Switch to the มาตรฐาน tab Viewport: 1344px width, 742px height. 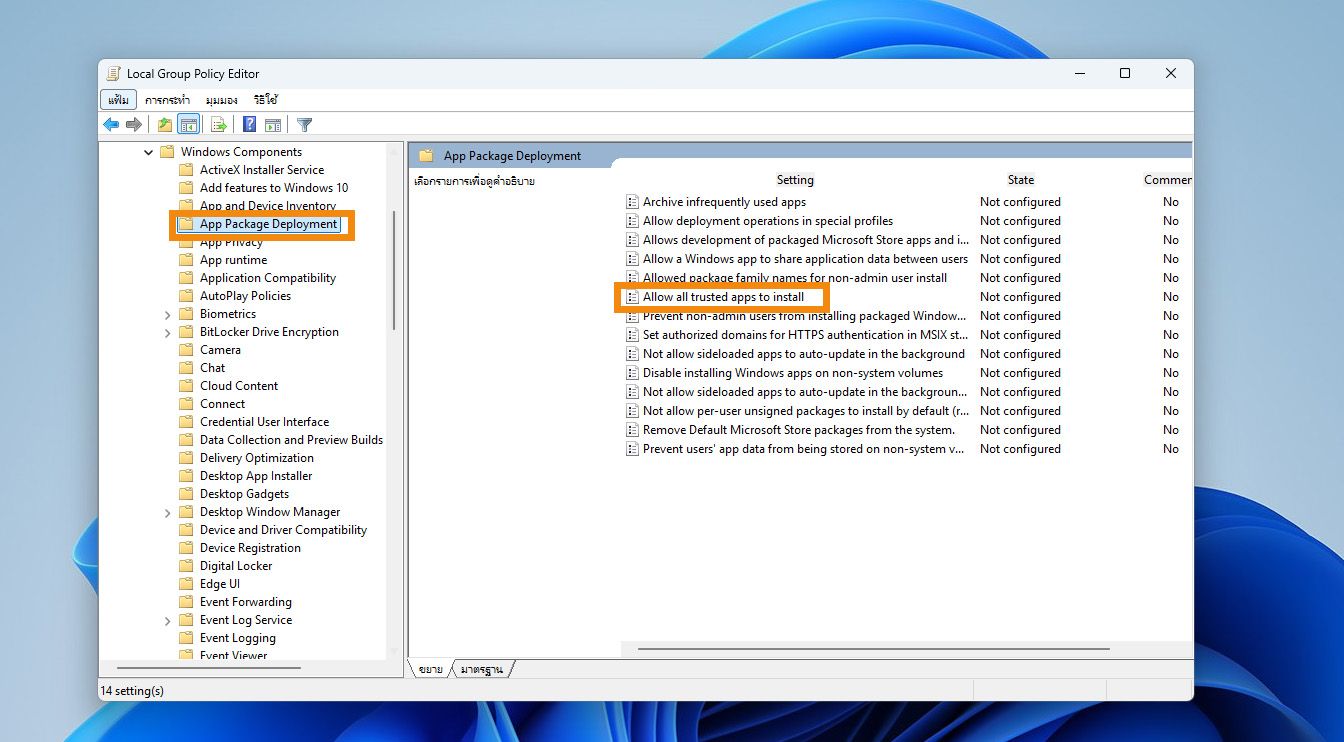pyautogui.click(x=481, y=669)
